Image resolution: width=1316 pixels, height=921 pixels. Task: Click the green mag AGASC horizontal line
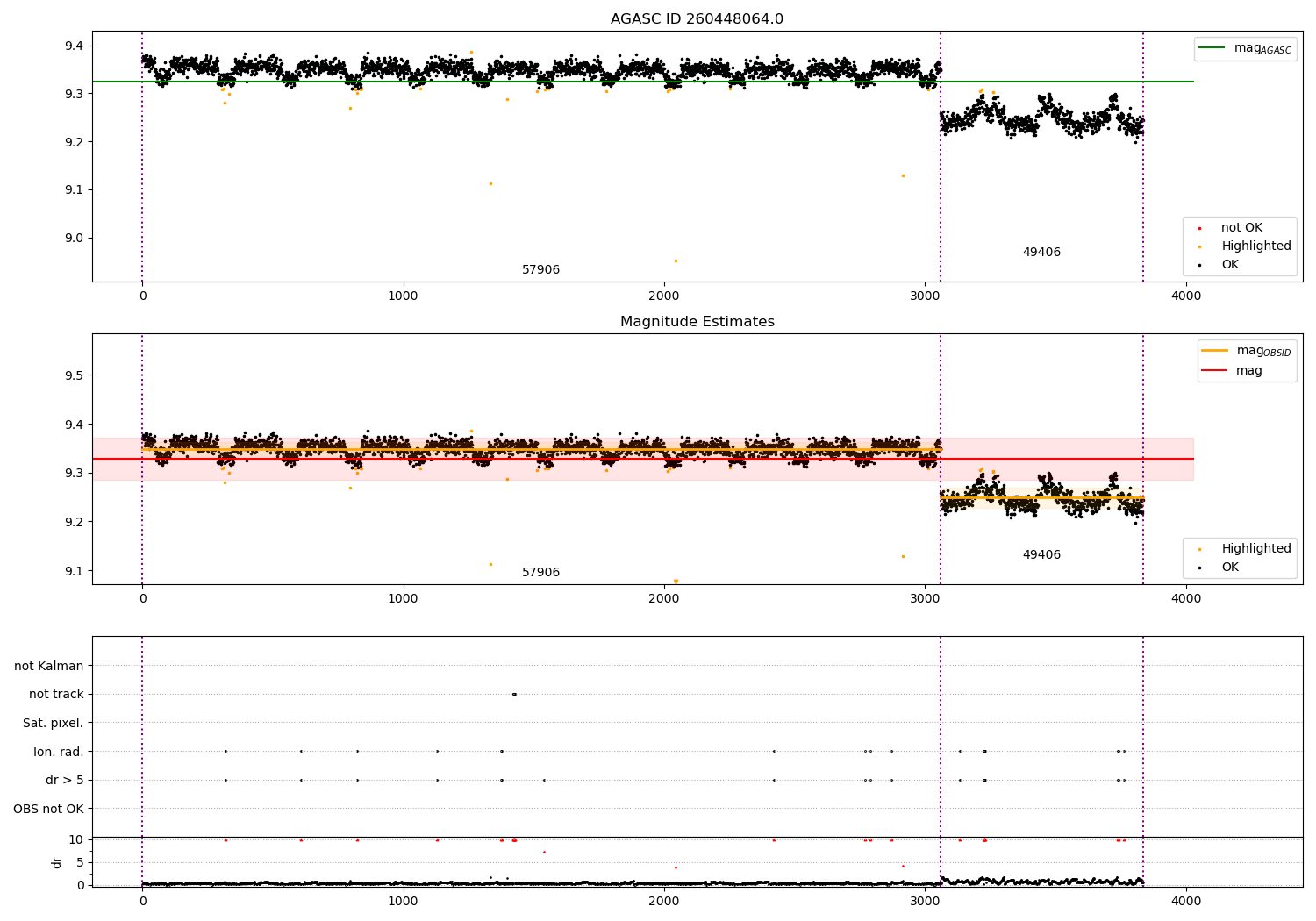point(643,82)
